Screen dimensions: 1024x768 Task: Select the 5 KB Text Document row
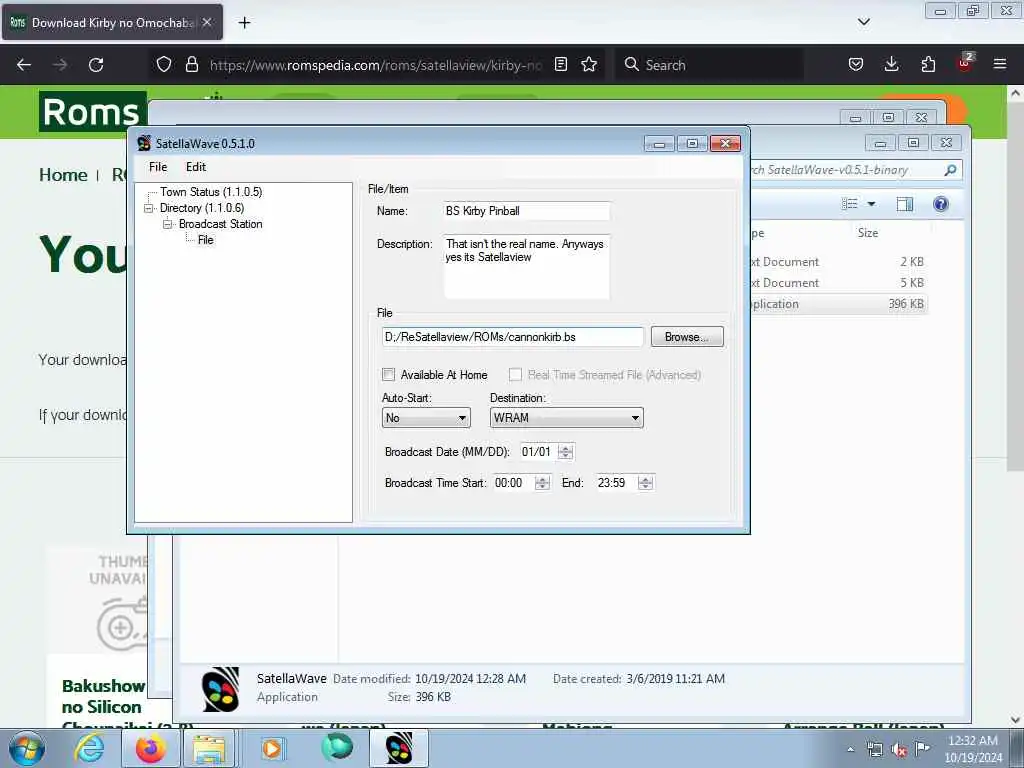click(x=839, y=283)
